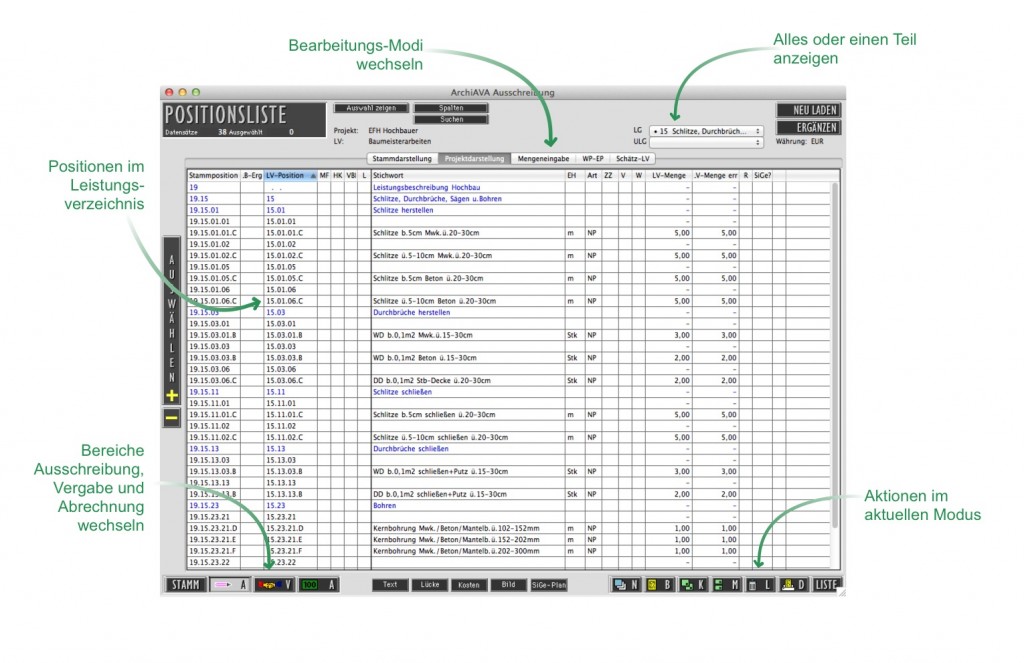
Task: Click the N action icon in bottom bar
Action: click(x=625, y=585)
